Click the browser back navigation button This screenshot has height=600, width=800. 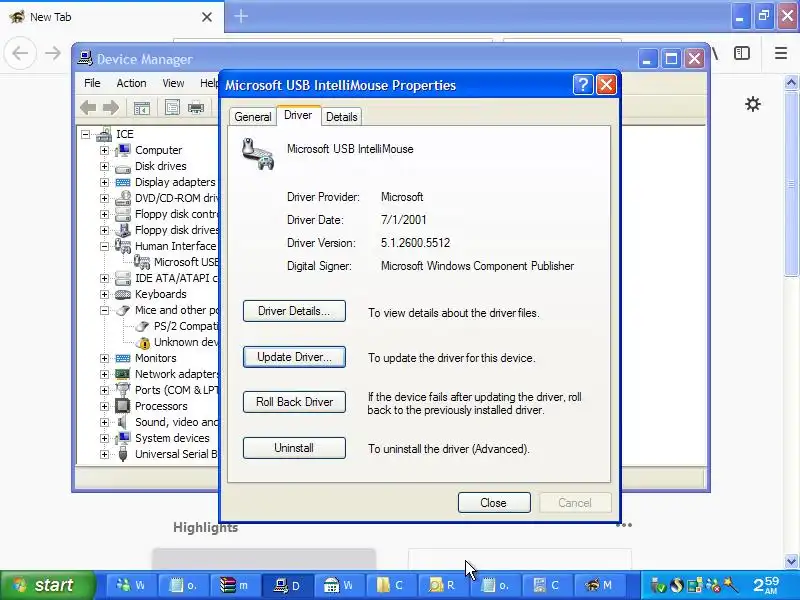pyautogui.click(x=20, y=53)
